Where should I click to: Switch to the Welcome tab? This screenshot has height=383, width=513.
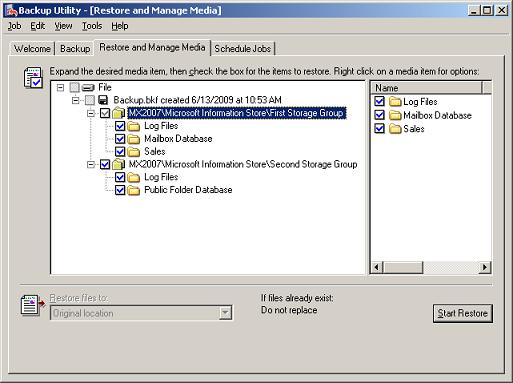coord(32,49)
